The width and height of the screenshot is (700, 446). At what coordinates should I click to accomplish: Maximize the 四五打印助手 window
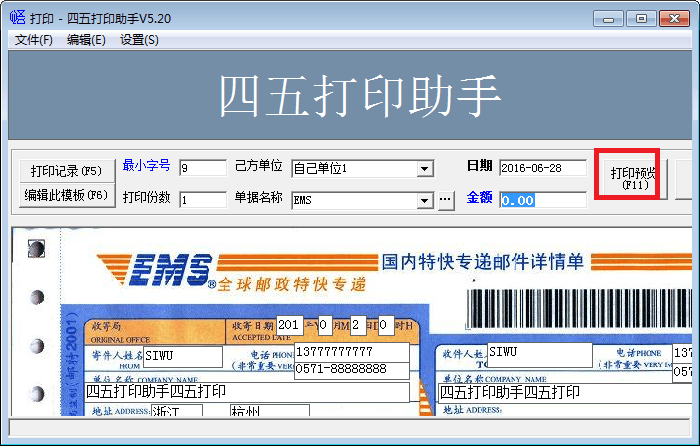coord(641,19)
